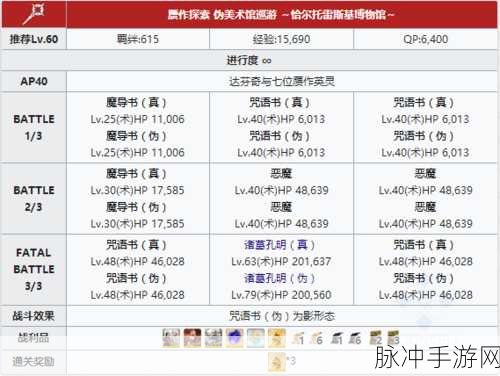Click the blue flame loot icon
This screenshot has height=376, width=500.
click(235, 338)
